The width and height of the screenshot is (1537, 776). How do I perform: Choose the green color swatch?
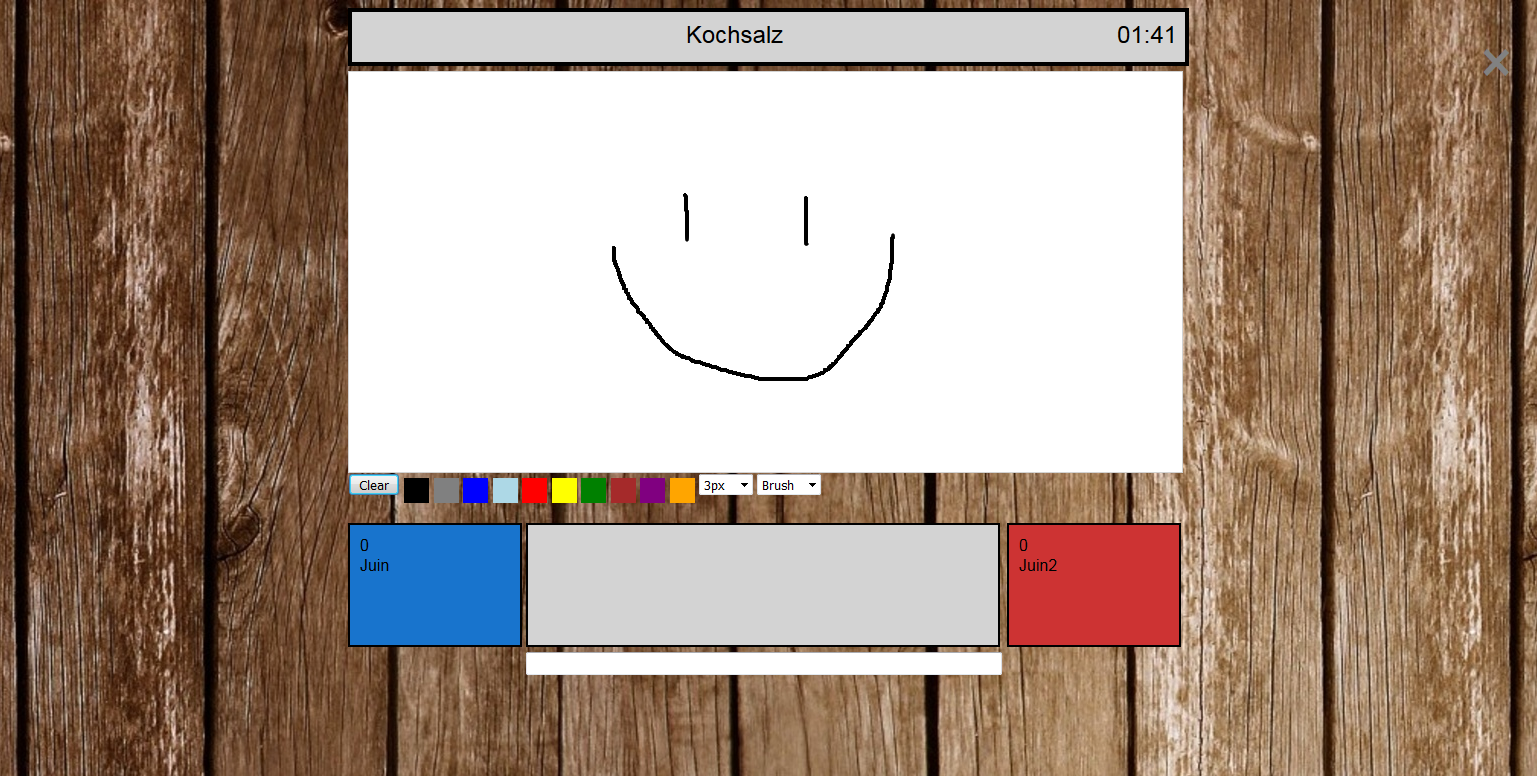pyautogui.click(x=594, y=490)
